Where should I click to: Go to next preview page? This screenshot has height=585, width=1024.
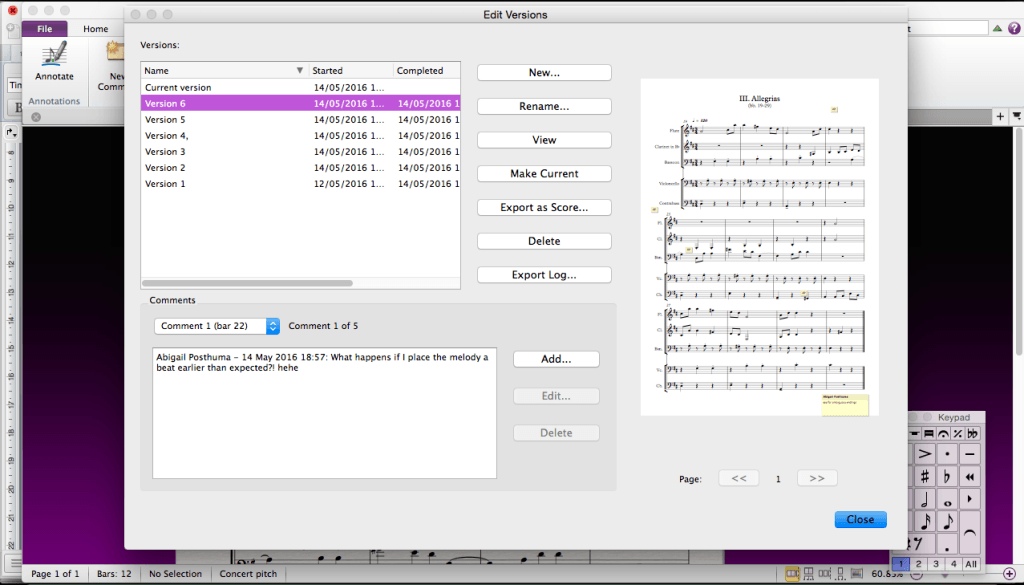tap(817, 478)
